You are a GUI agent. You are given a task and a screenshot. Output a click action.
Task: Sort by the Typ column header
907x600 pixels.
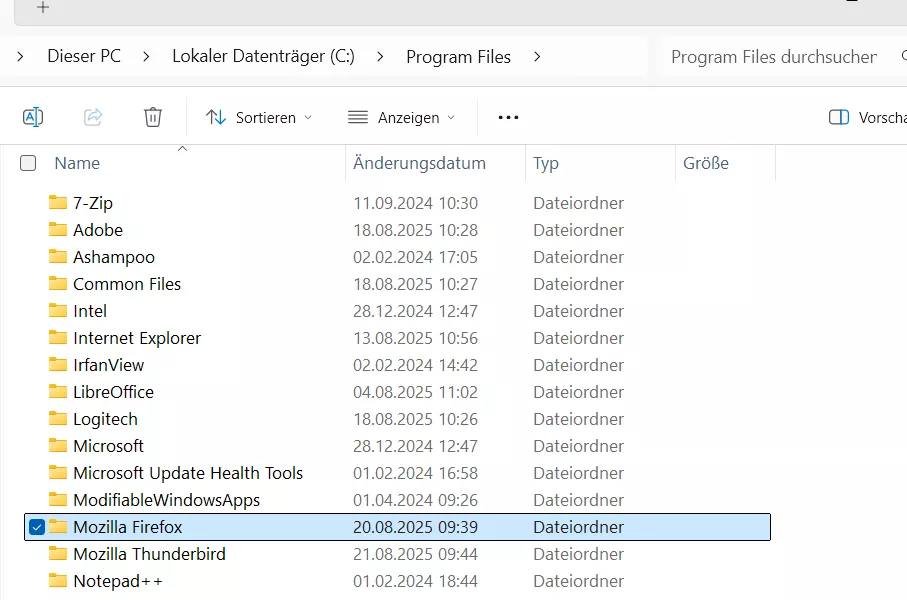(x=546, y=163)
